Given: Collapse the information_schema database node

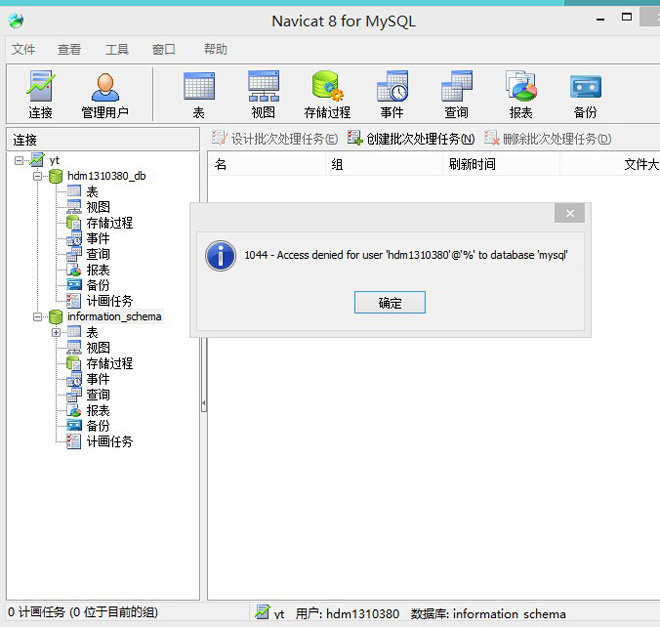Looking at the screenshot, I should 37,316.
